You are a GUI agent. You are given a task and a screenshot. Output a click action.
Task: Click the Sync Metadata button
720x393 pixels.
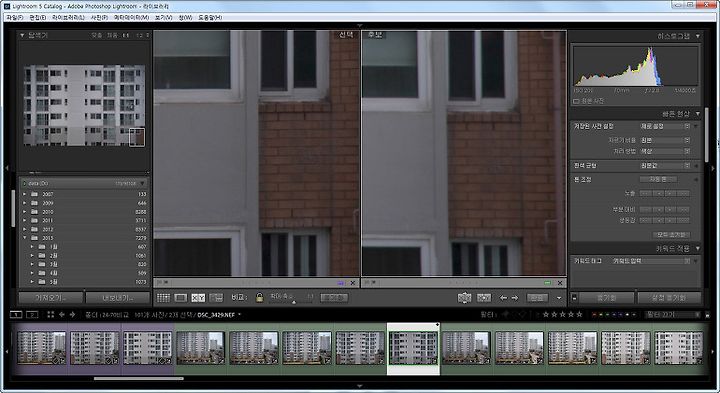point(606,298)
